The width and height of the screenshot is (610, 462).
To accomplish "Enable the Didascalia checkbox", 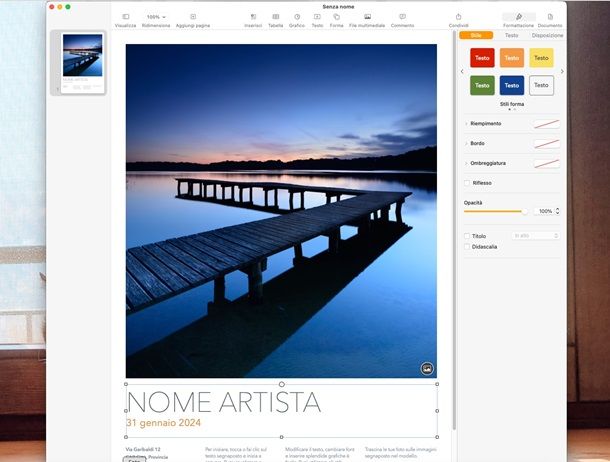I will point(467,247).
